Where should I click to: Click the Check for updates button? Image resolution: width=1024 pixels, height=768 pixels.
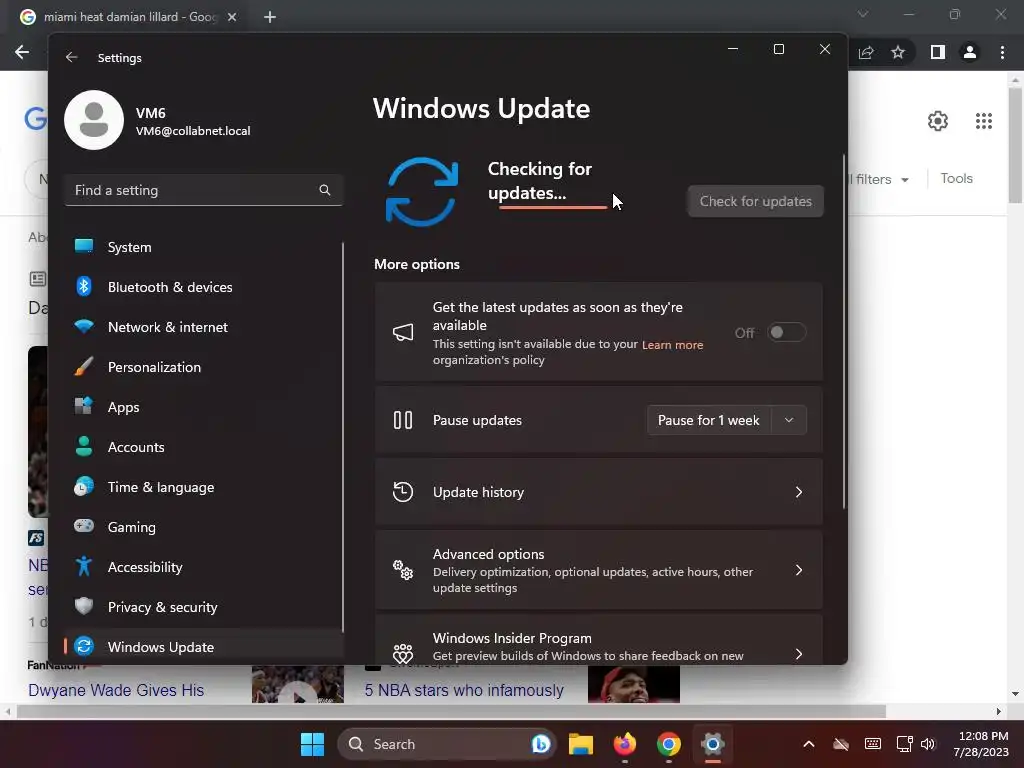coord(756,201)
